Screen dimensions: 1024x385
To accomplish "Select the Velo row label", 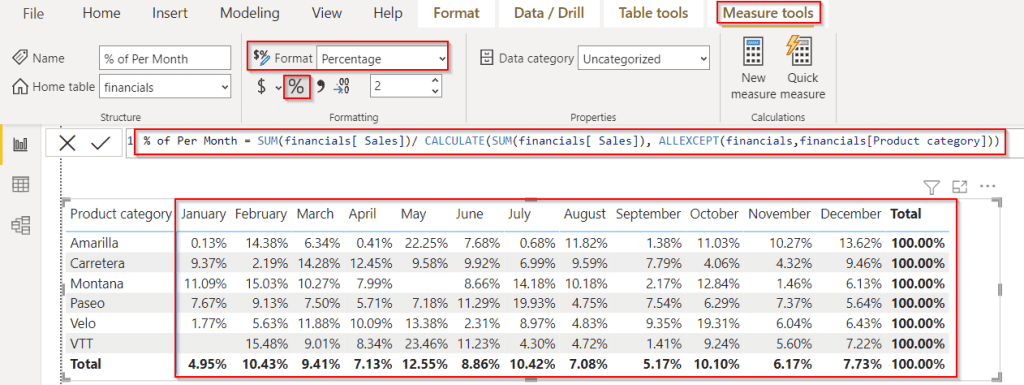I will (x=83, y=324).
